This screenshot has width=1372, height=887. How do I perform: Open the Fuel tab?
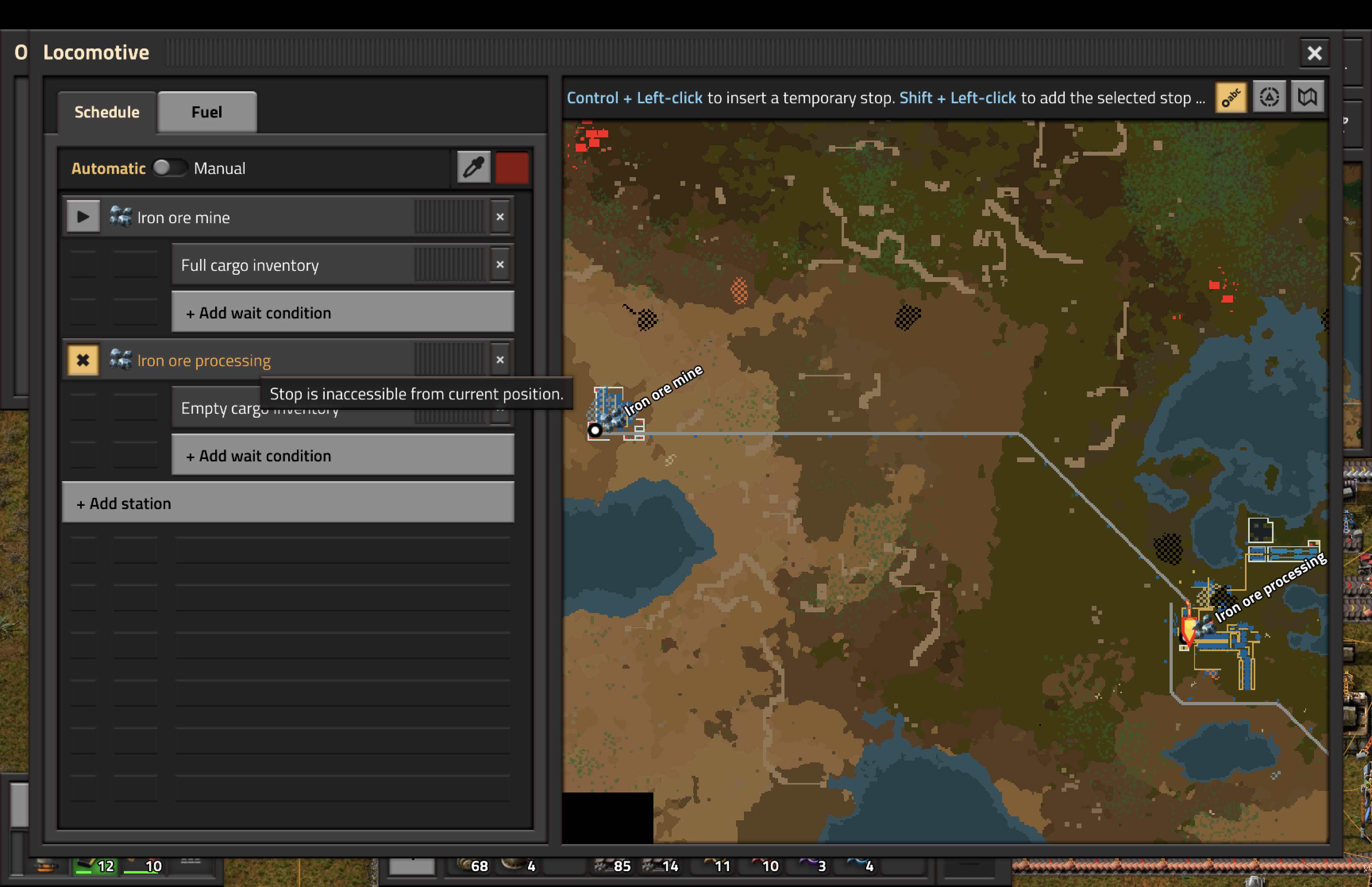tap(207, 112)
